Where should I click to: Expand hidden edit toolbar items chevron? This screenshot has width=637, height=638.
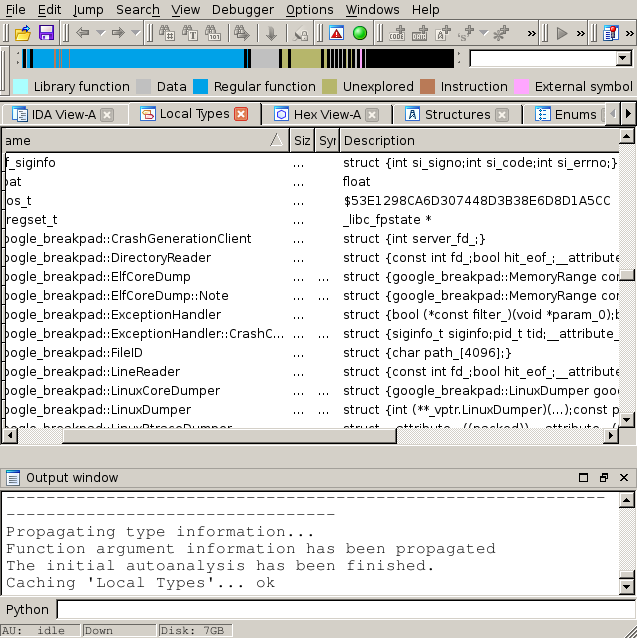pos(531,33)
